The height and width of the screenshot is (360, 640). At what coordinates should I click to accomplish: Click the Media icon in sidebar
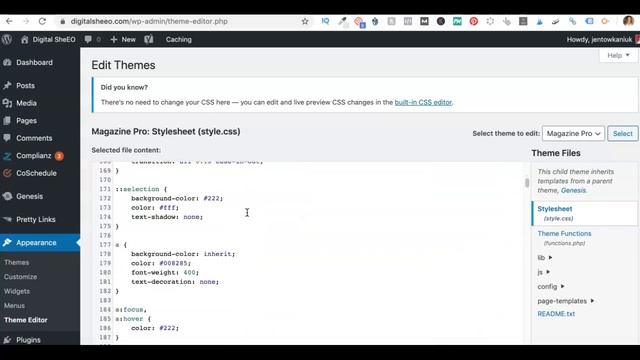(7, 103)
